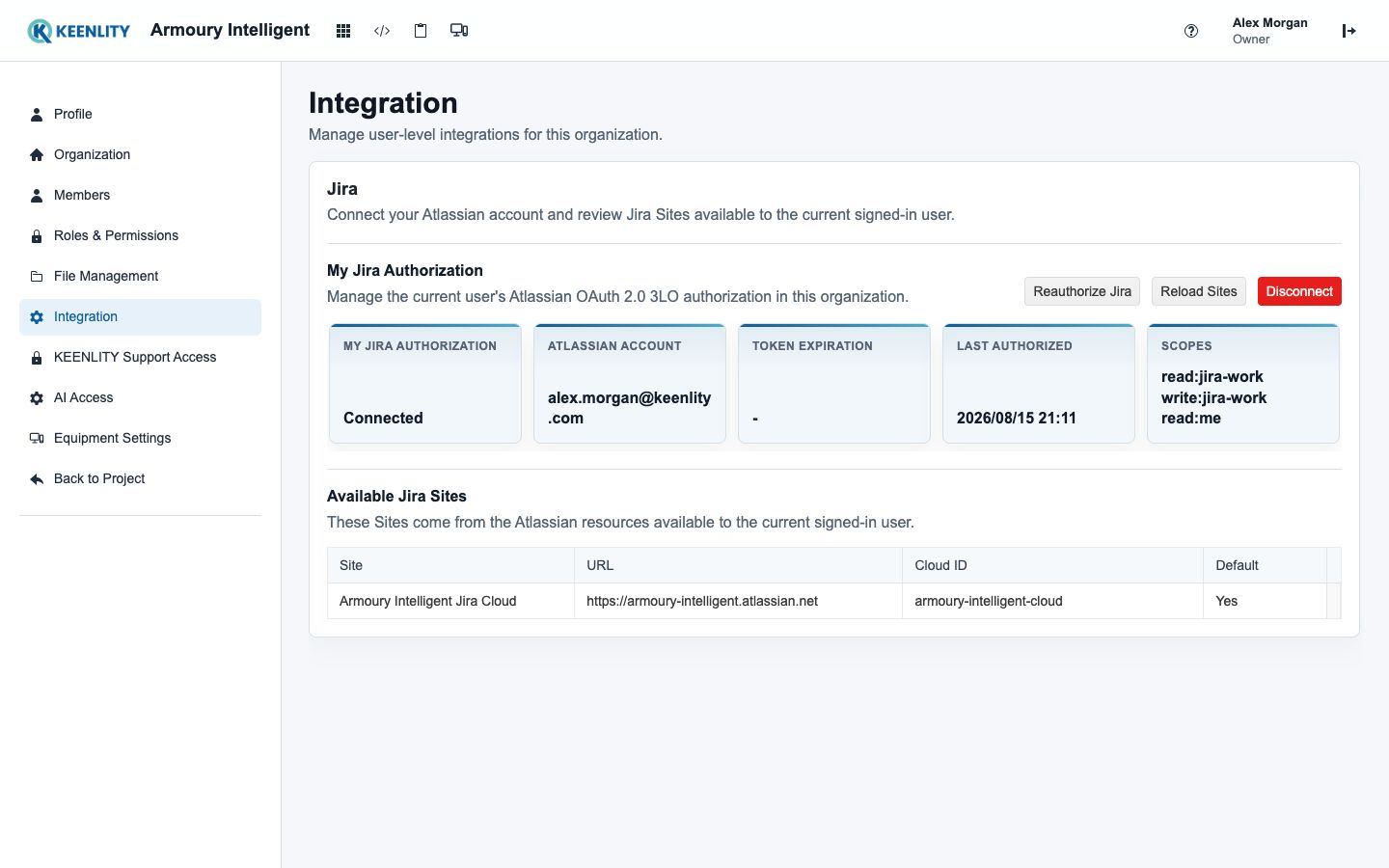
Task: Click the Cloud ID column header
Action: point(1053,565)
